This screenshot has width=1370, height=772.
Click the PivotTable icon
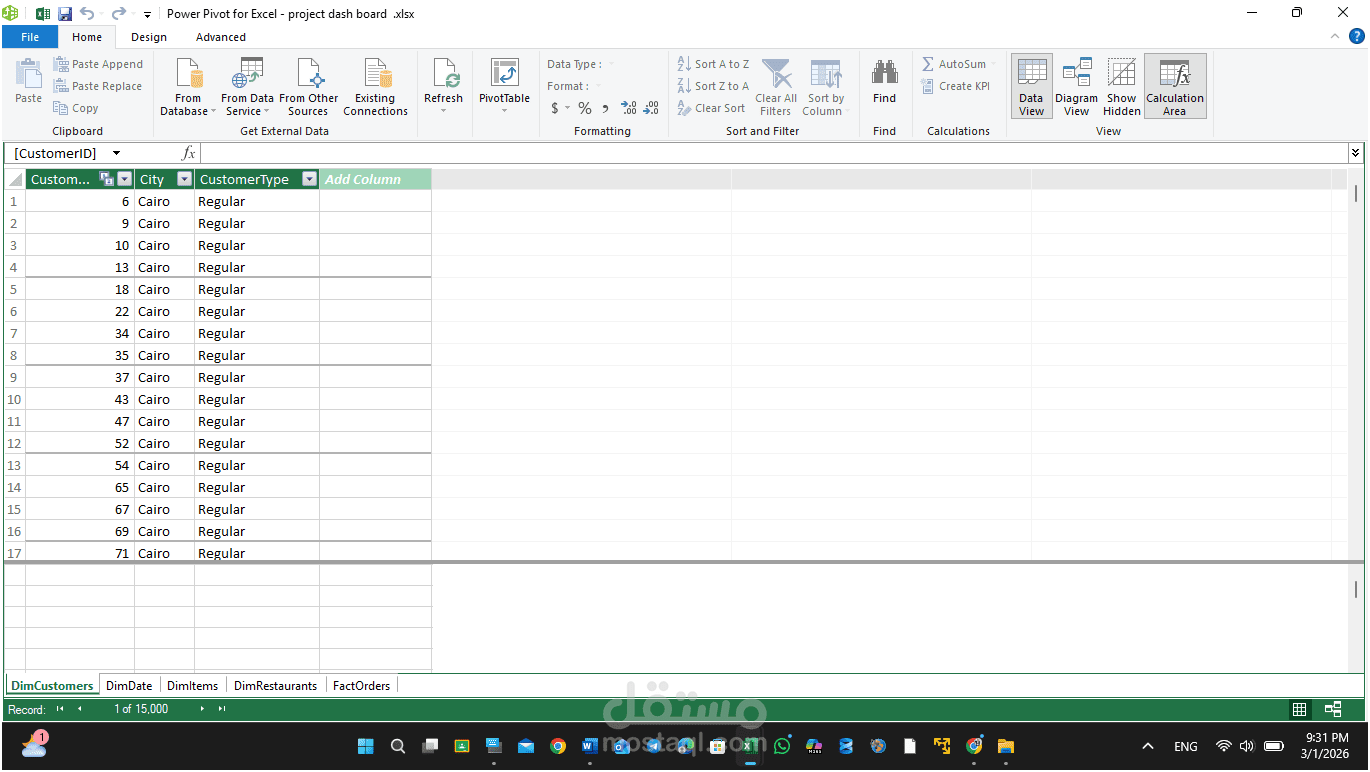504,73
